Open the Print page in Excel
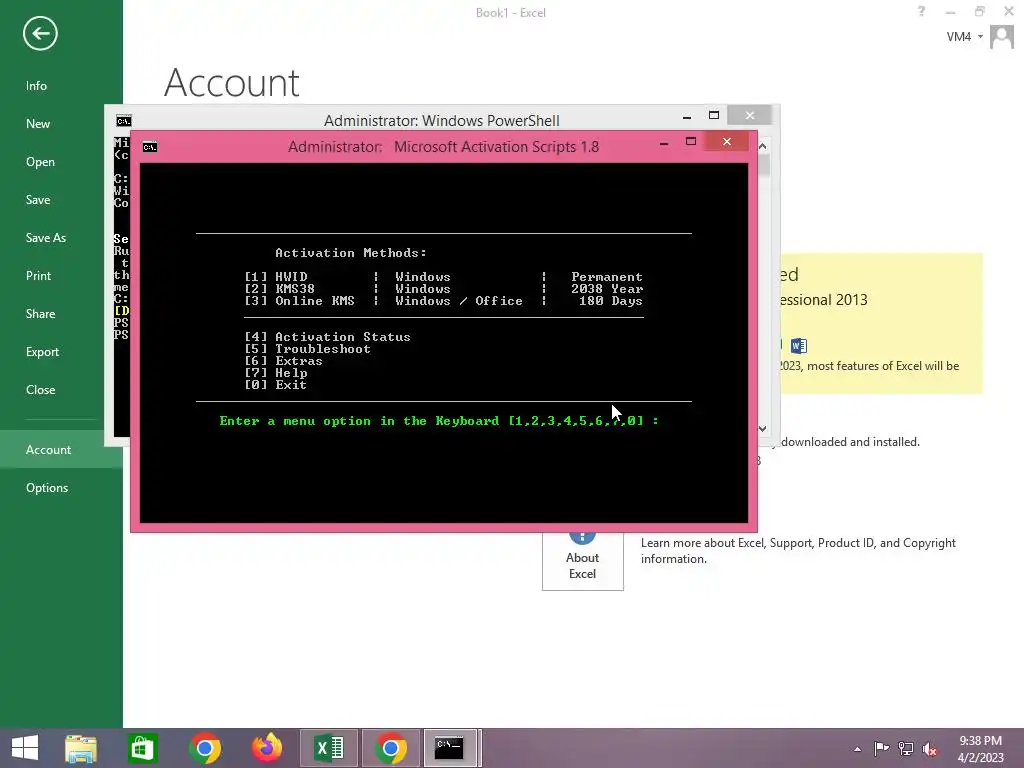The width and height of the screenshot is (1024, 768). 39,275
